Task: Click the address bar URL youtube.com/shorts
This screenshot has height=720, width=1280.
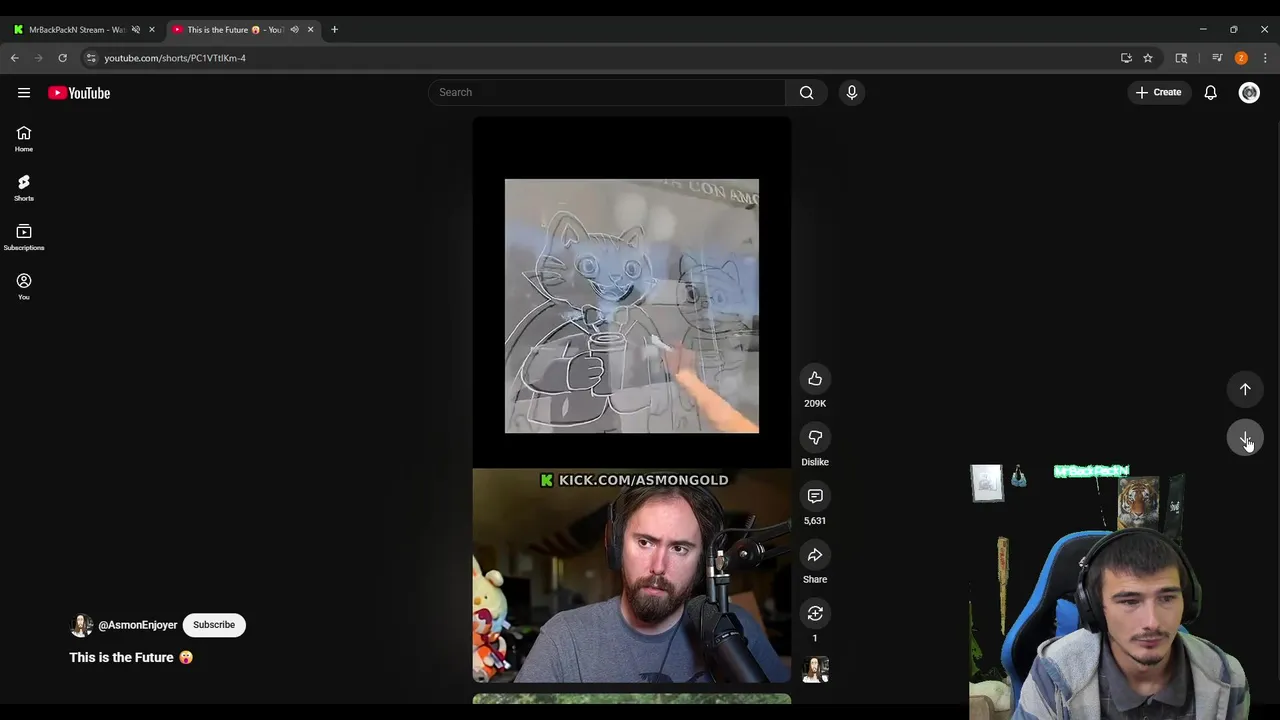Action: coord(175,58)
